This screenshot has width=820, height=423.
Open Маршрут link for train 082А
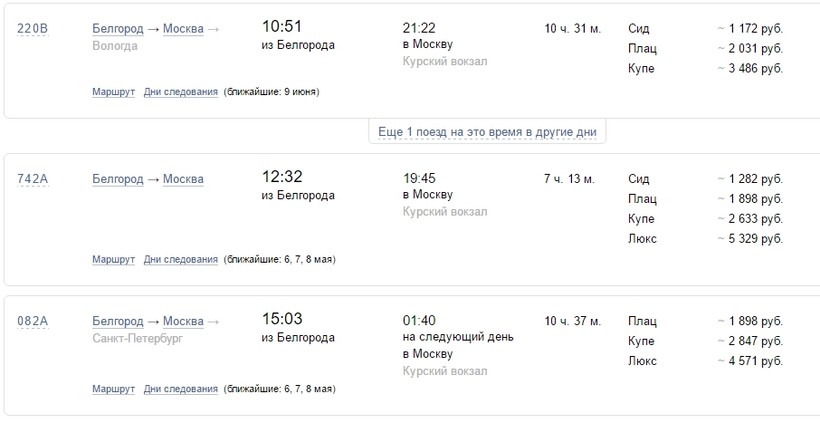pos(113,389)
